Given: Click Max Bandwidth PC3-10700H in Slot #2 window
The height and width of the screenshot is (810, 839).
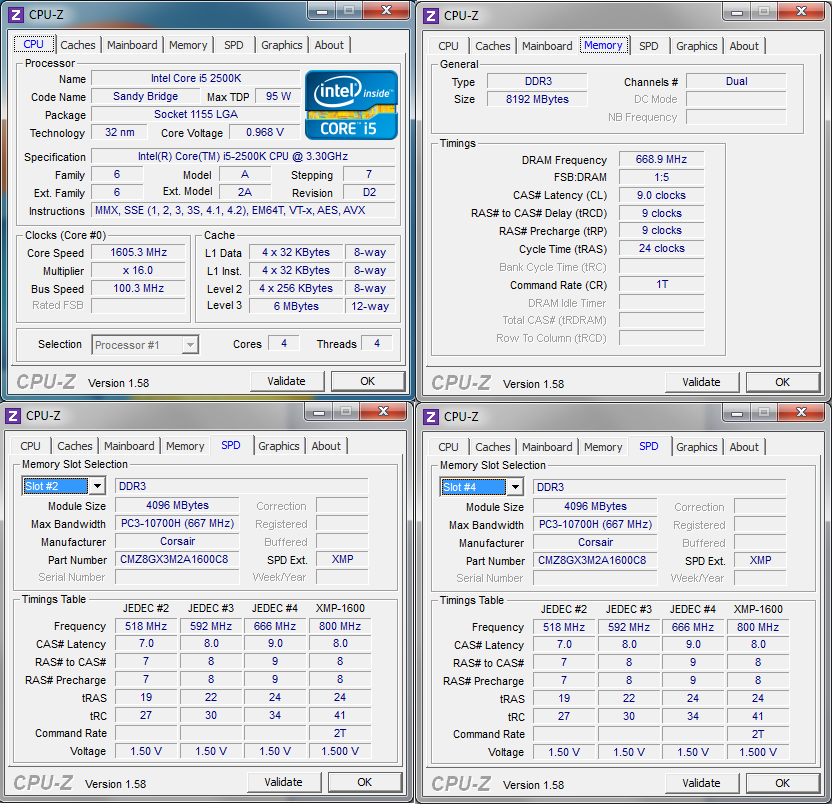Looking at the screenshot, I should (177, 523).
